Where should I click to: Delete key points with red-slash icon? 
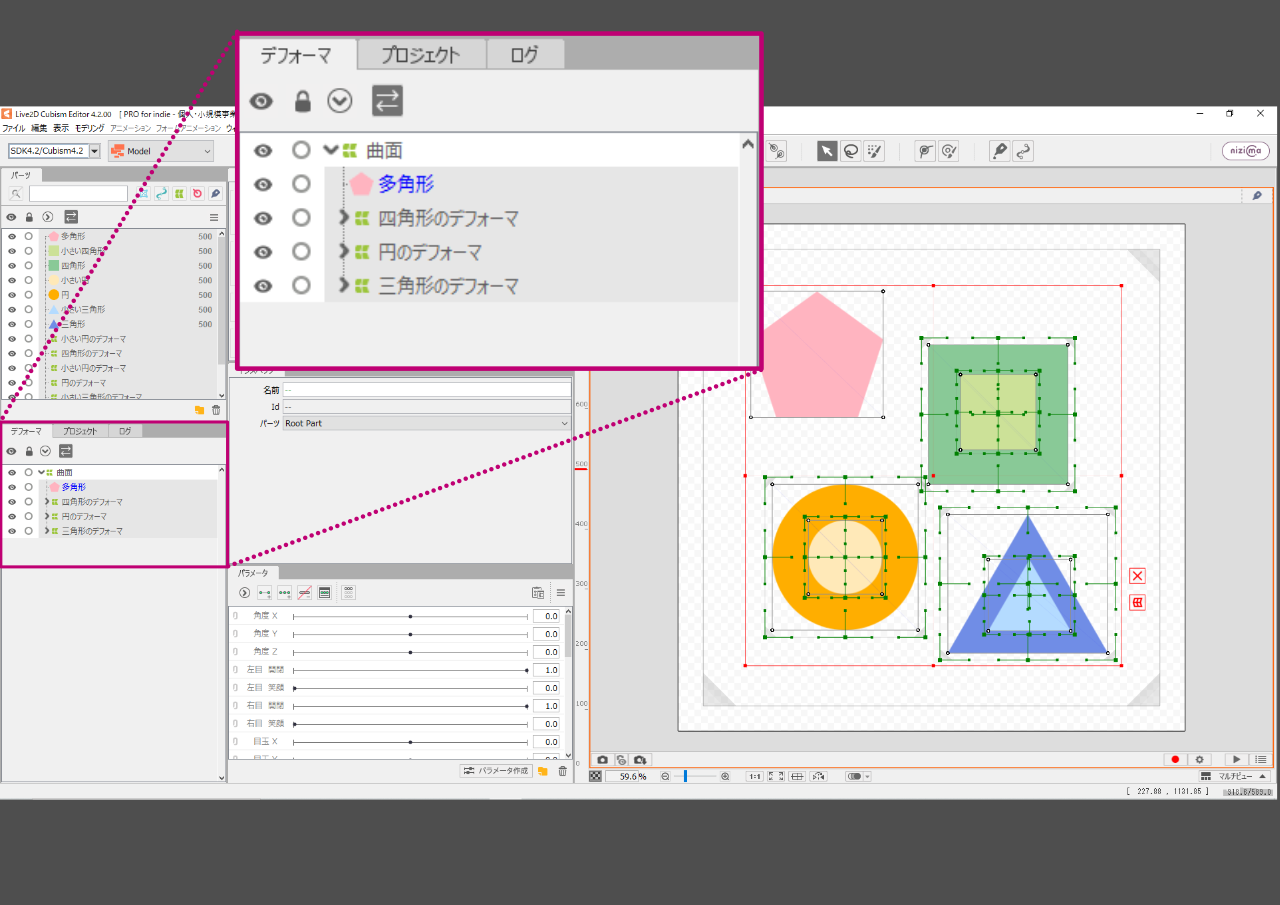(x=305, y=593)
